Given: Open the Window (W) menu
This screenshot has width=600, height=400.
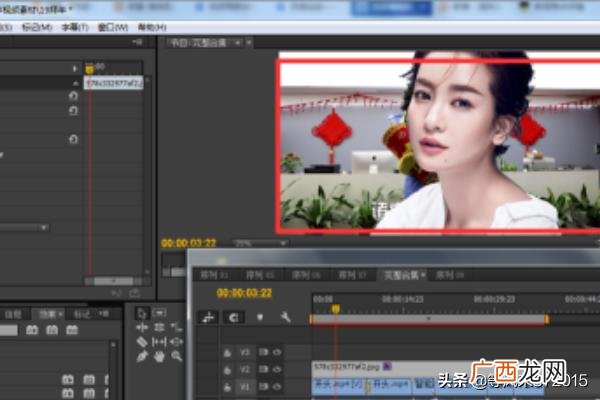Looking at the screenshot, I should (112, 28).
